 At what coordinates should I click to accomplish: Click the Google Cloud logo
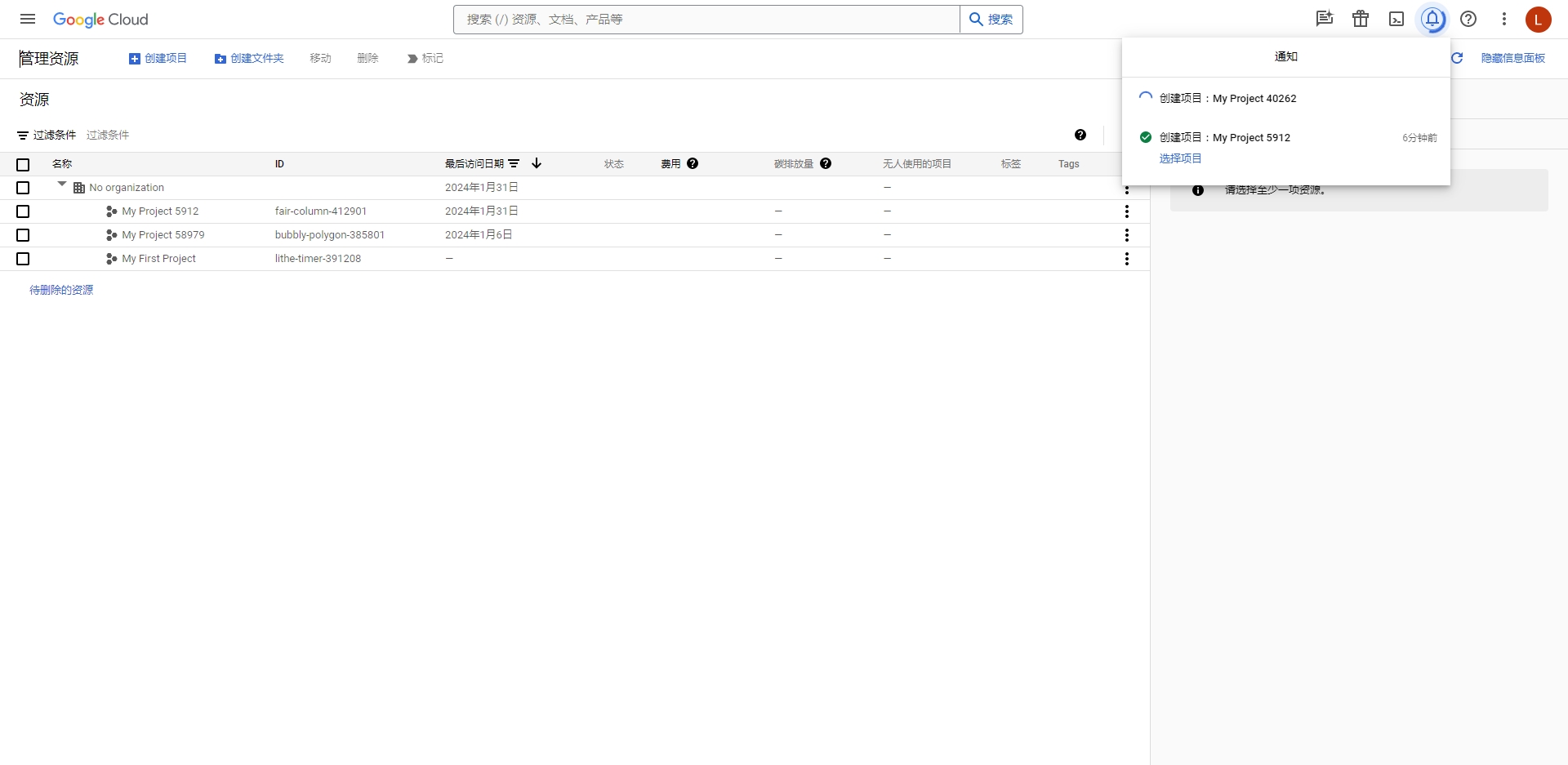tap(100, 20)
